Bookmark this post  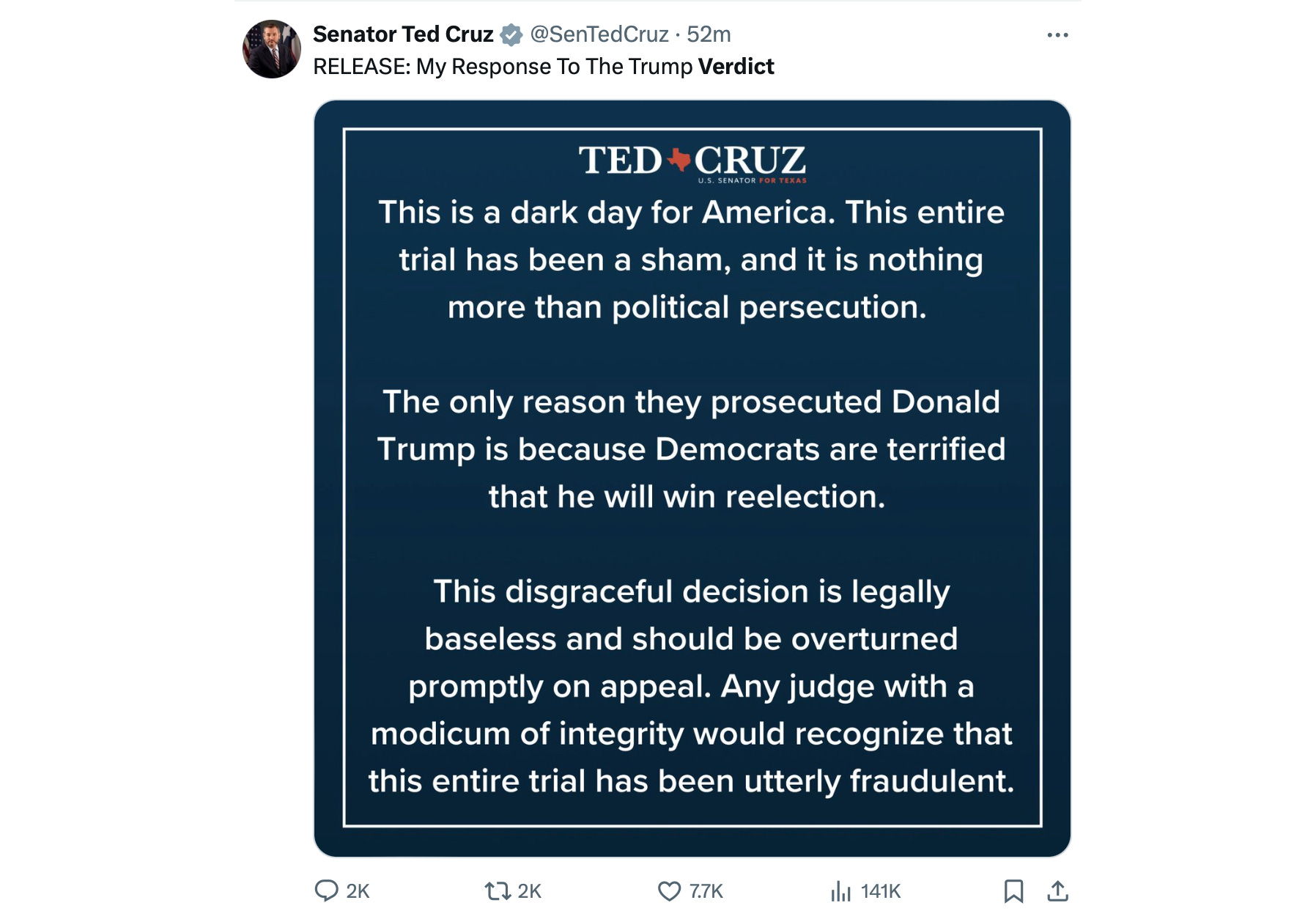click(x=1013, y=890)
